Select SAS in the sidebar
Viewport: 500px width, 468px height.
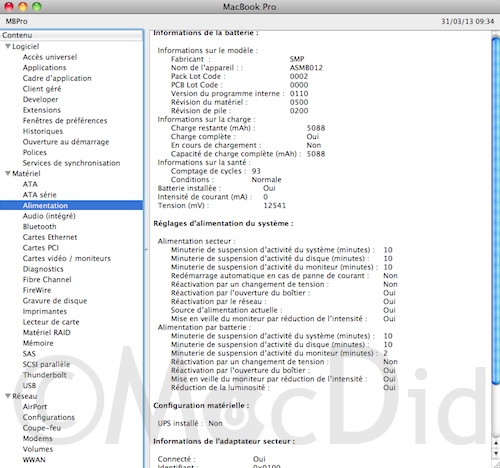pos(29,354)
